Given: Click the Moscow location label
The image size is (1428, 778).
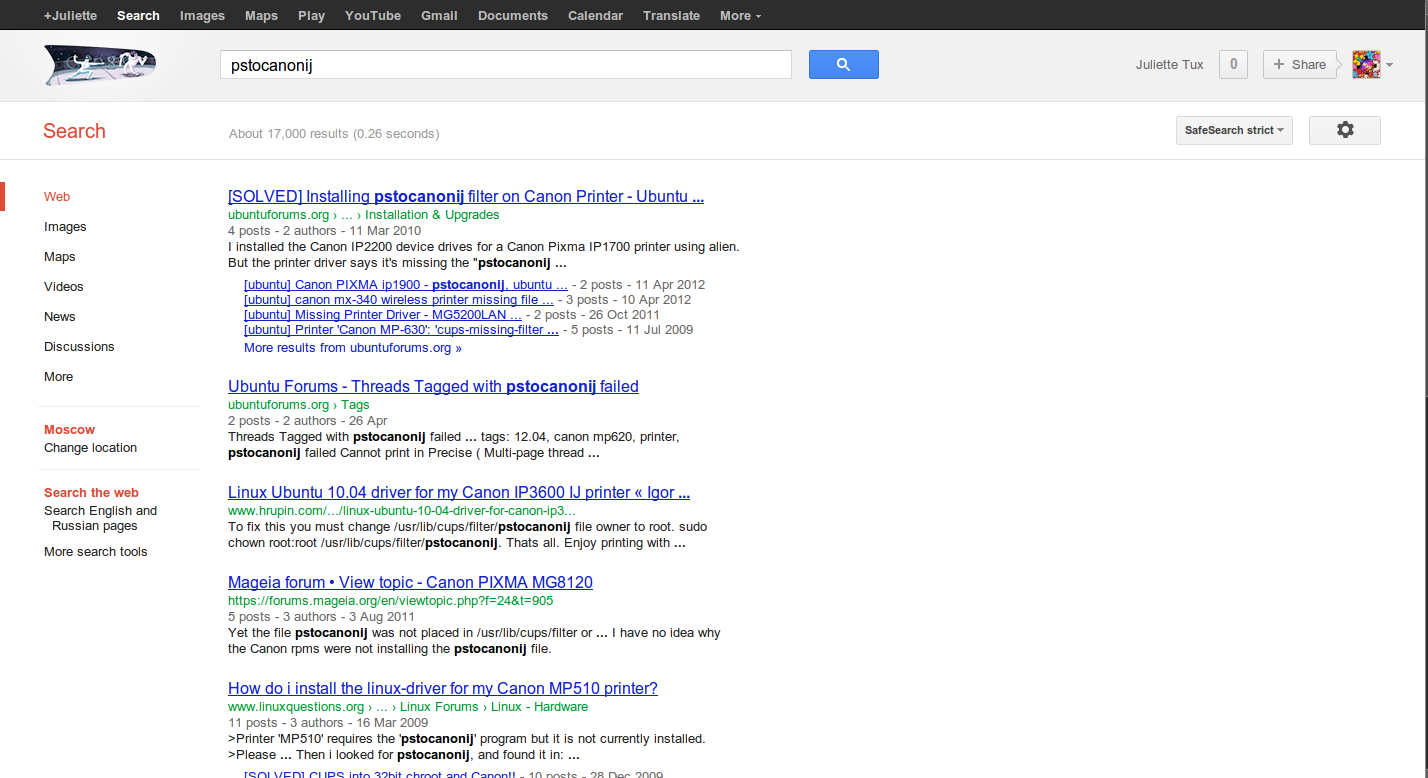Looking at the screenshot, I should 69,430.
